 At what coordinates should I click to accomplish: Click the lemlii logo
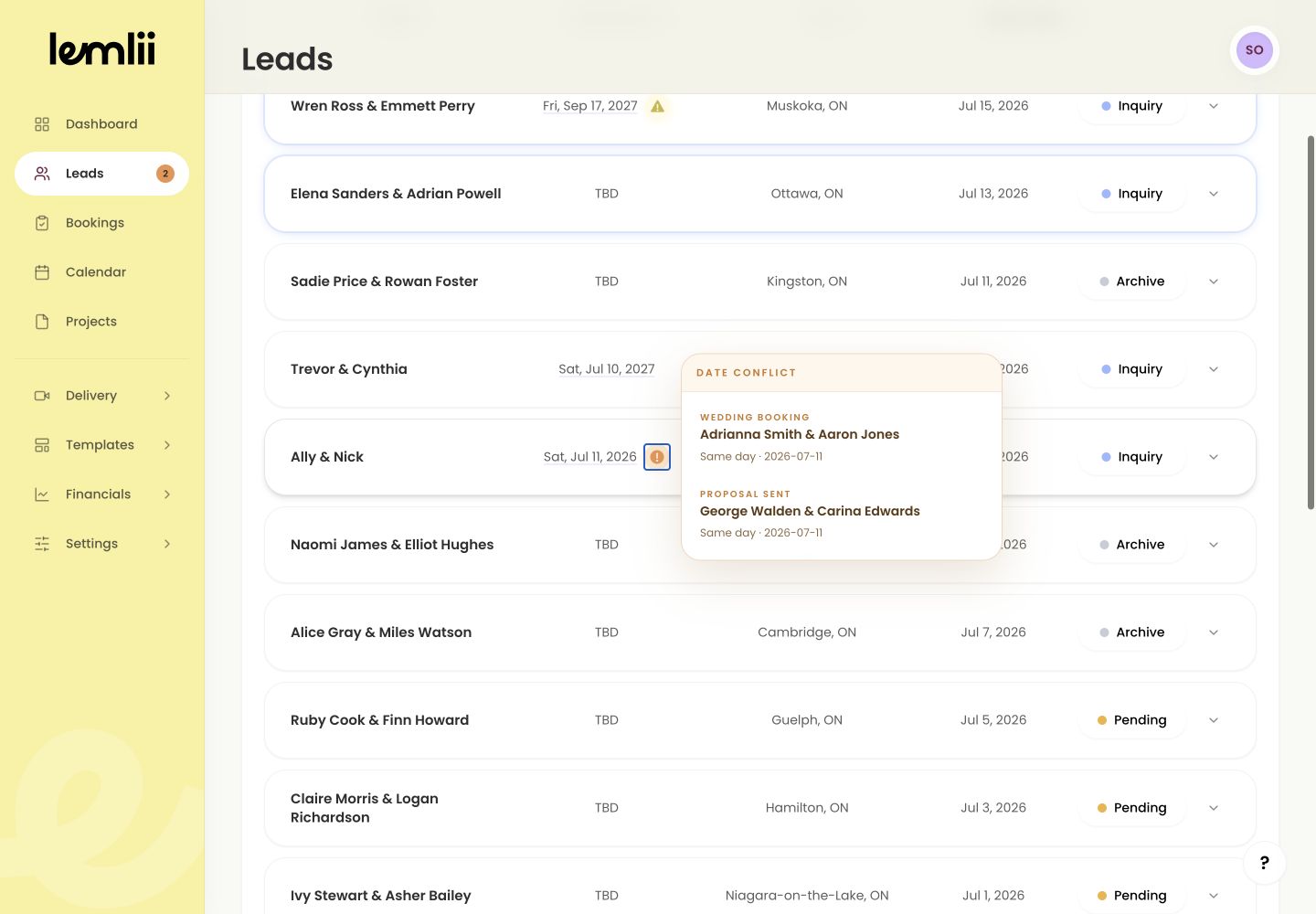[102, 49]
